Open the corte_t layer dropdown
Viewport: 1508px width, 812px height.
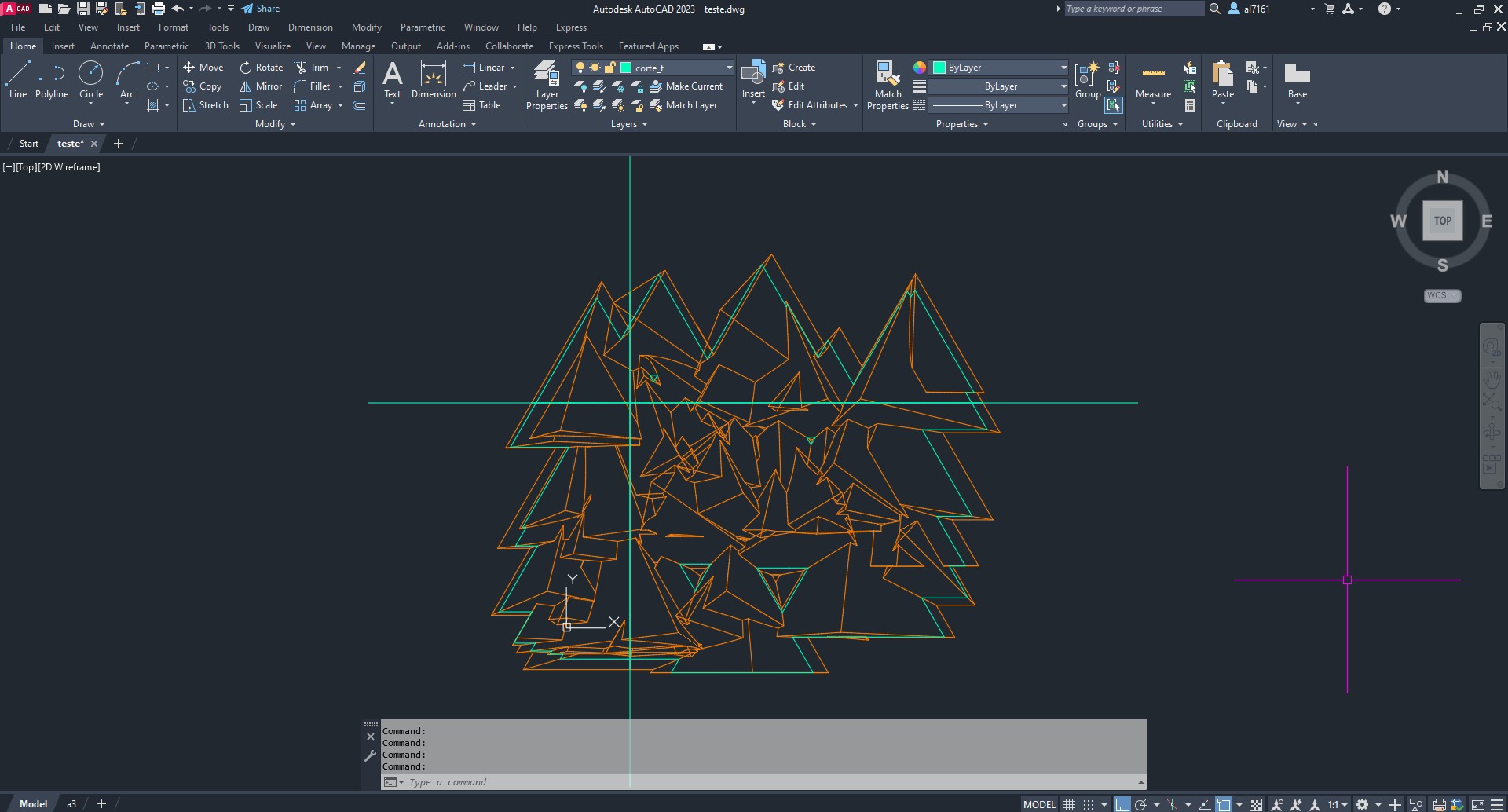coord(729,68)
